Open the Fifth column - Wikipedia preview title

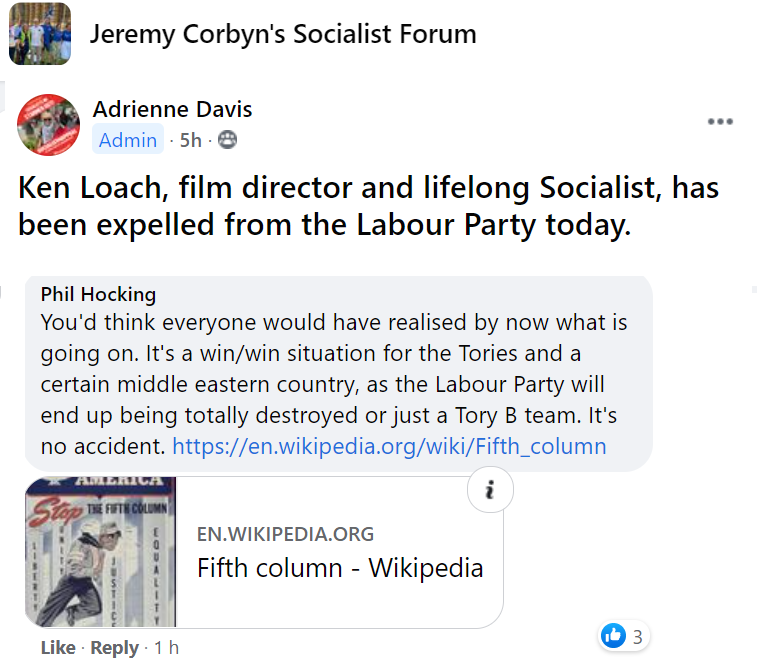pyautogui.click(x=340, y=568)
